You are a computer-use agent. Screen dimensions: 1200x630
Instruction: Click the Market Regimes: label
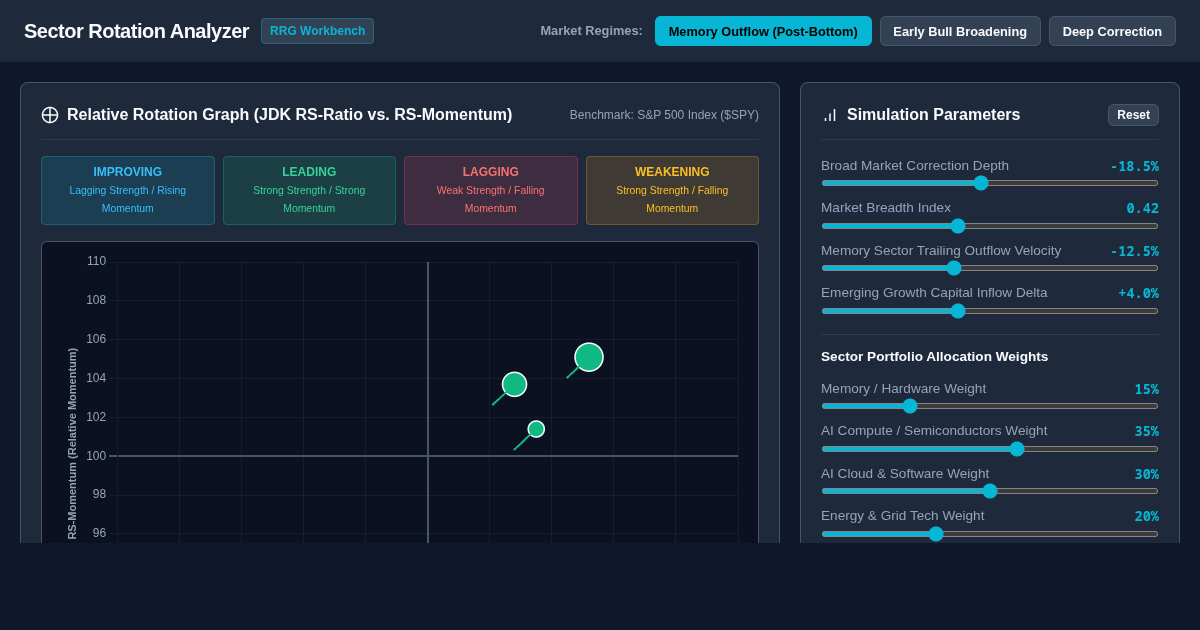click(591, 31)
